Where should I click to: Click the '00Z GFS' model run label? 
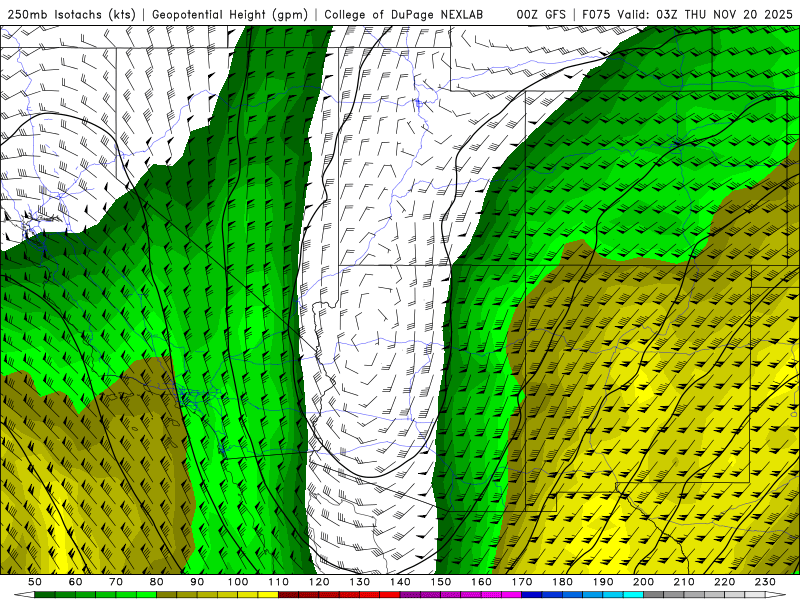tap(541, 14)
